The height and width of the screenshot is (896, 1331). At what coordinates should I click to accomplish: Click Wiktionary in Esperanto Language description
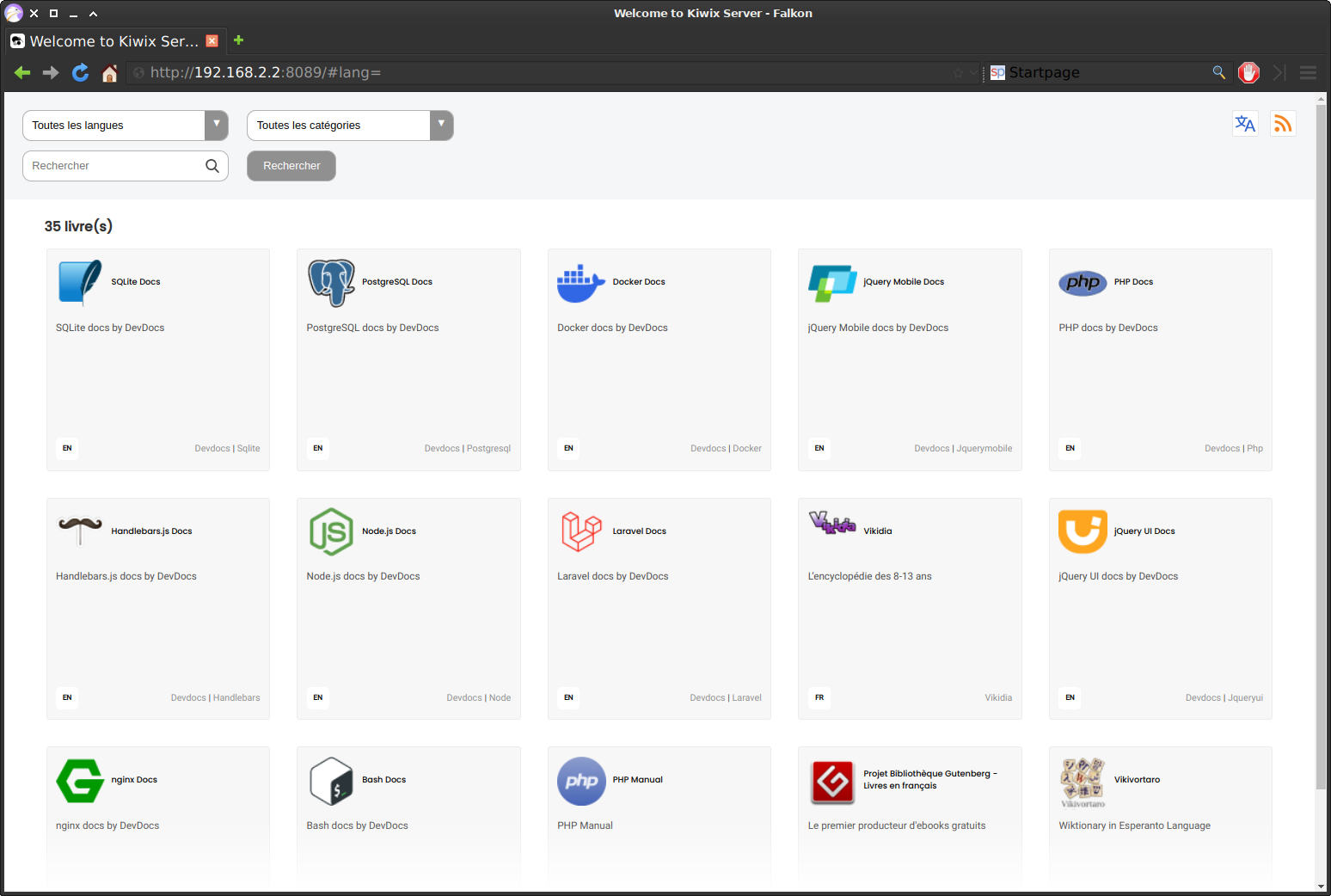pyautogui.click(x=1135, y=825)
